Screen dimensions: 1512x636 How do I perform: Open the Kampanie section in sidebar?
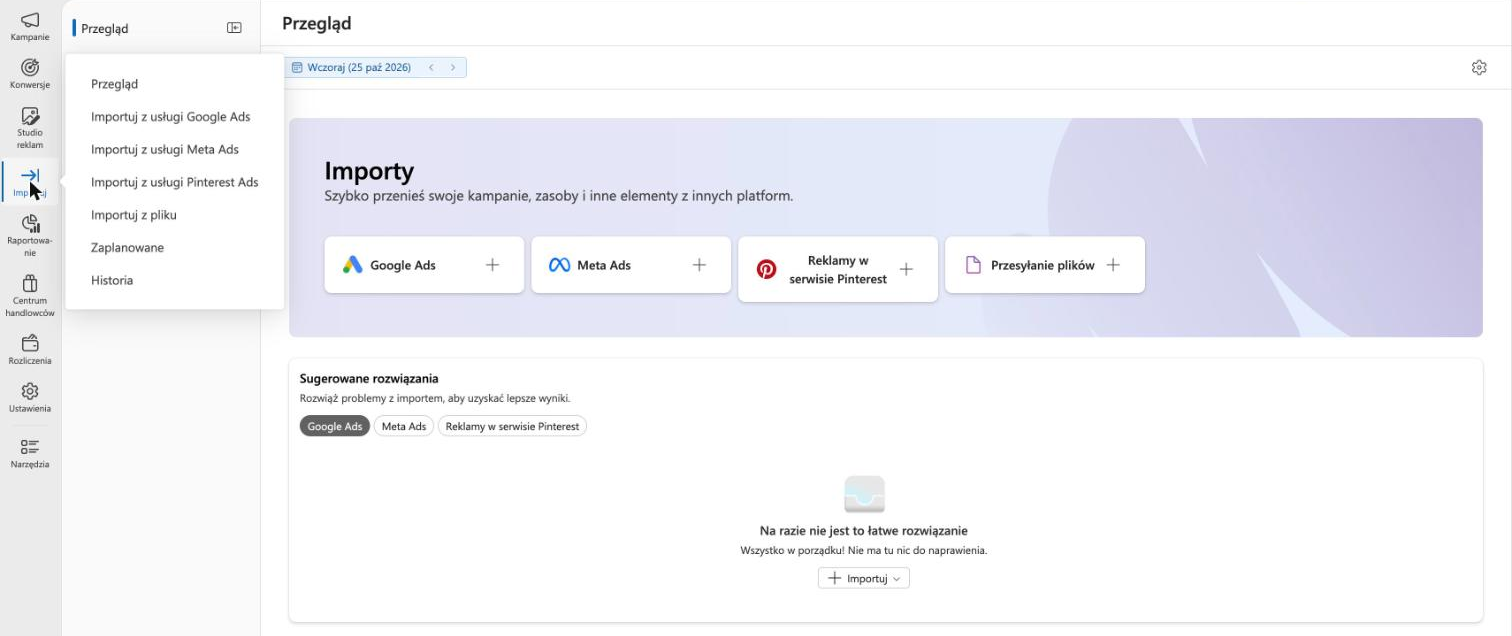30,27
